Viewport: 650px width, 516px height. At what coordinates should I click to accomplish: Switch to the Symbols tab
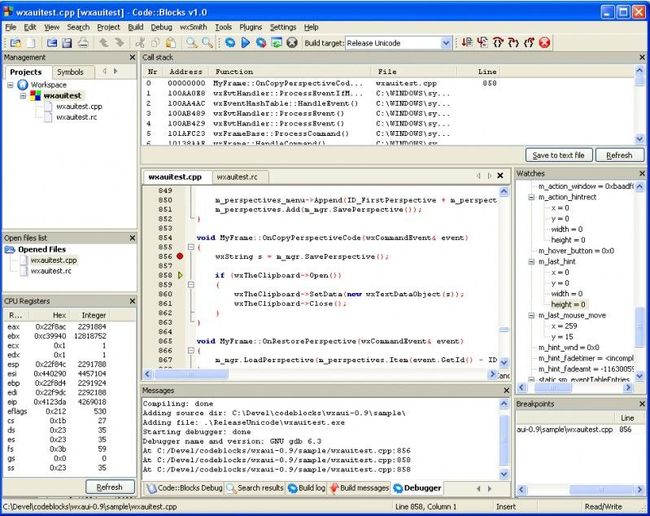pos(70,72)
